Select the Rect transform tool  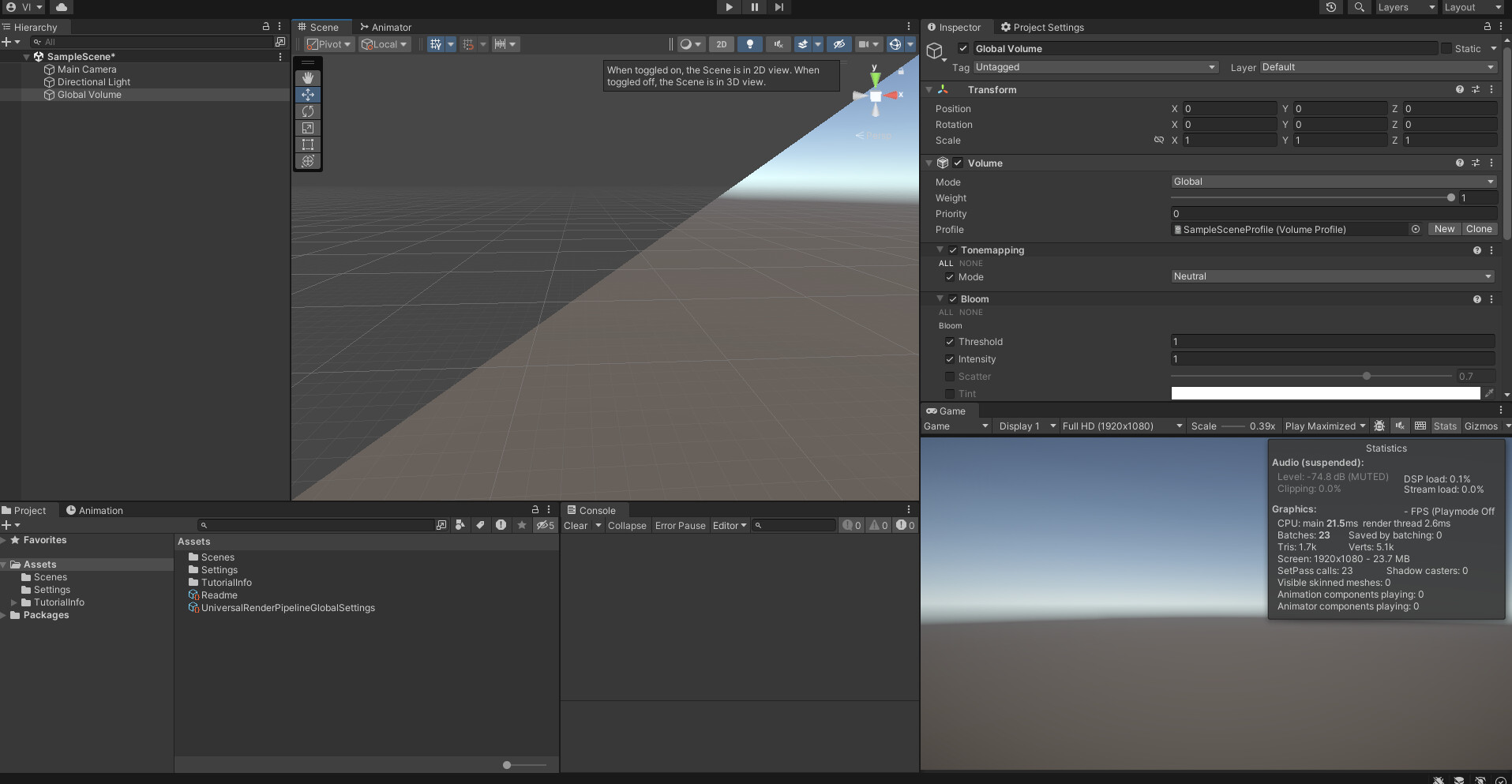point(307,144)
